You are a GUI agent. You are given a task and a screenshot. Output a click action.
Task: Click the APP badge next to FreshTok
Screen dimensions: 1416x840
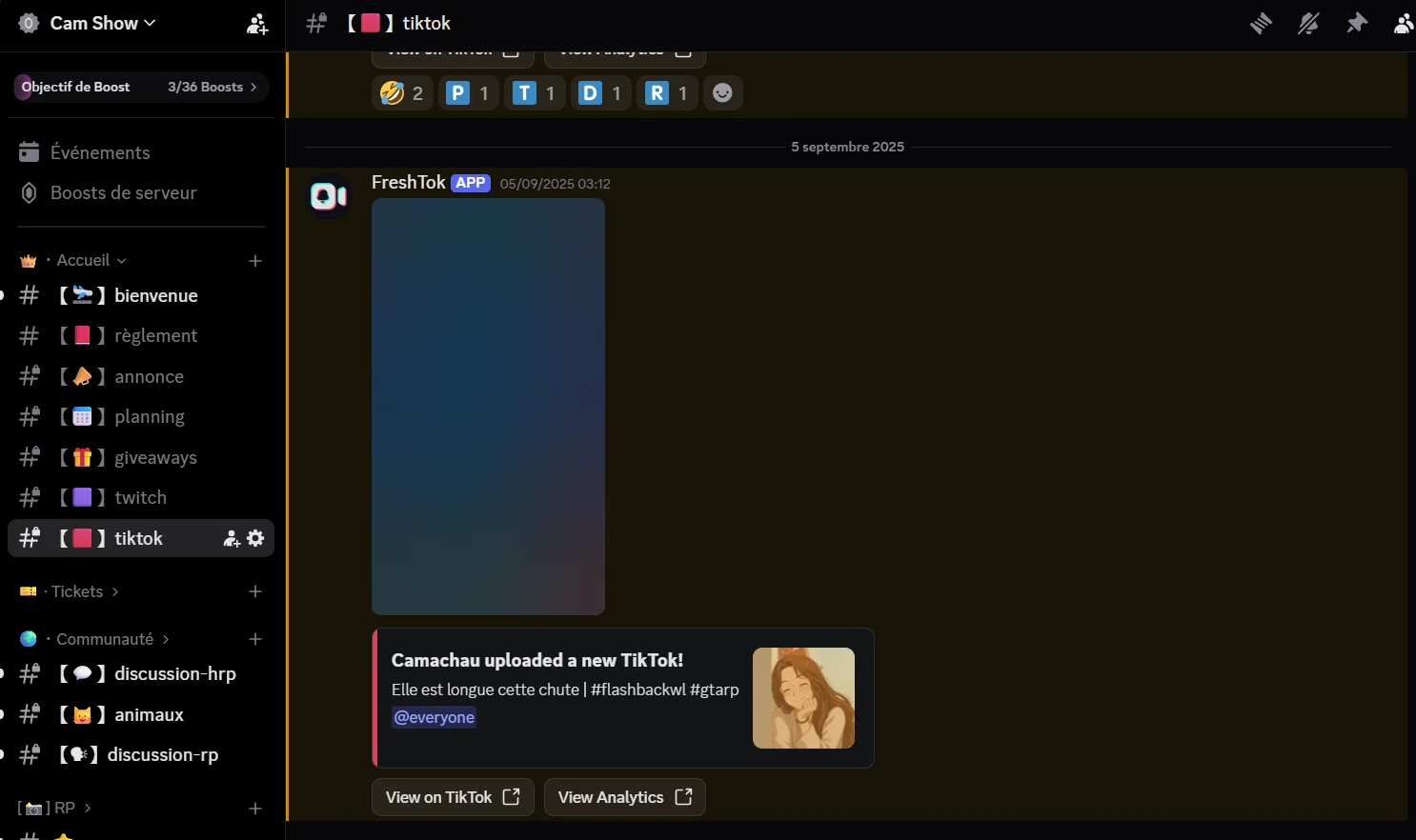click(471, 183)
